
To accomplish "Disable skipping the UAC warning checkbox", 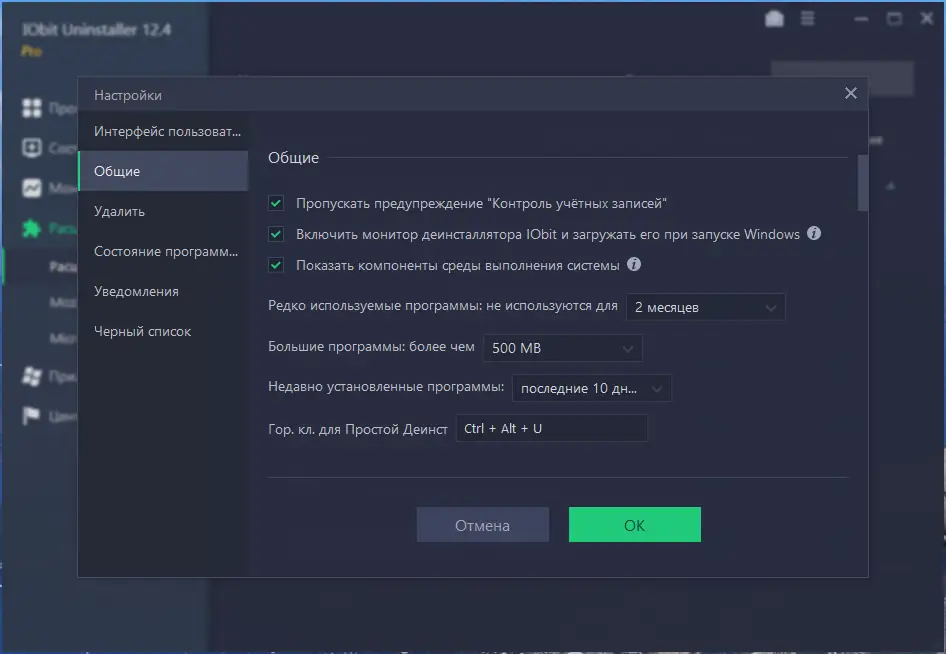I will tap(276, 203).
